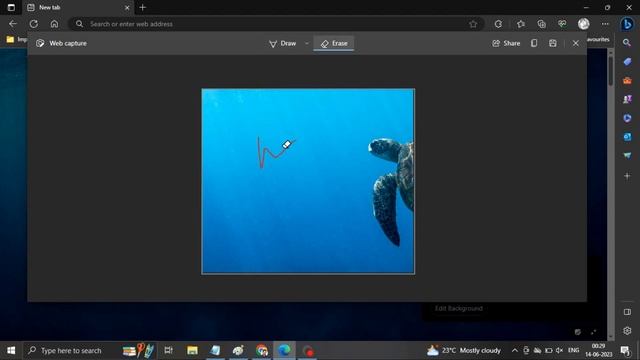Open the sidebar Tools briefcase icon
This screenshot has width=640, height=360.
(x=627, y=80)
